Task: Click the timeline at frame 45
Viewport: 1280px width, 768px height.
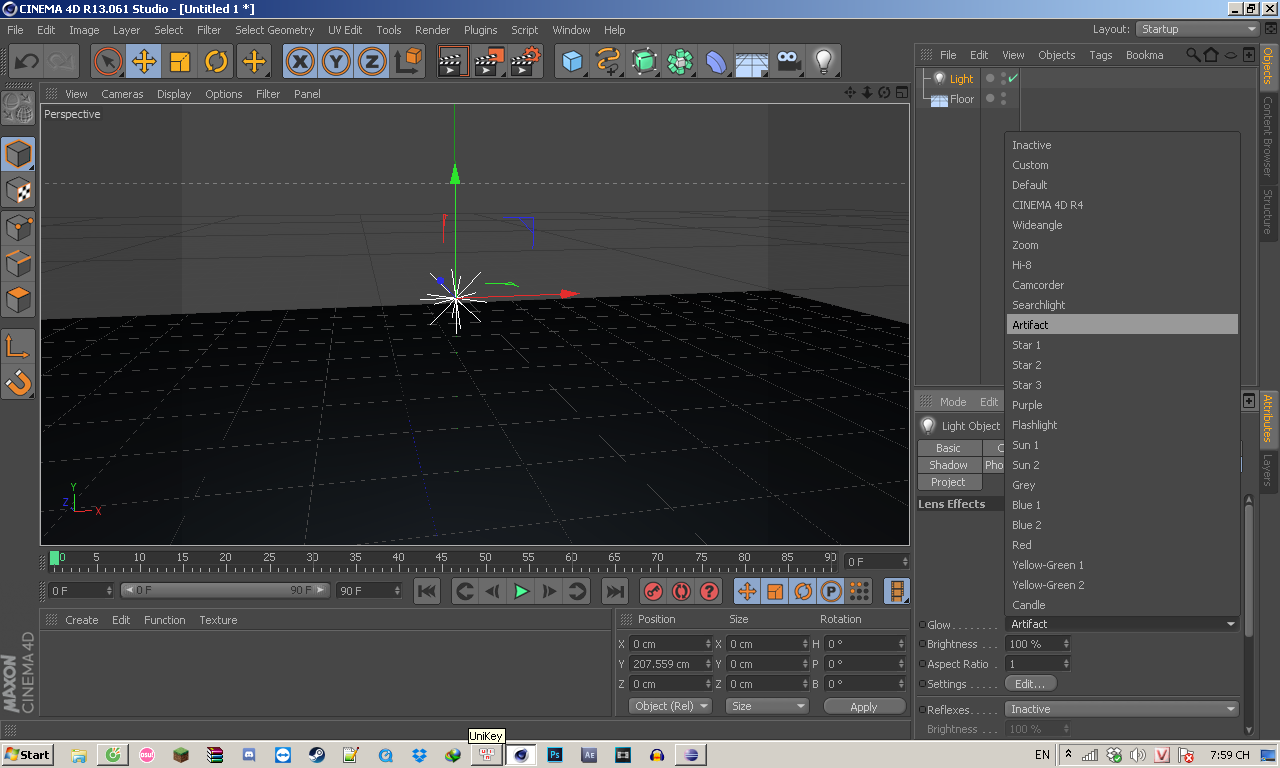Action: [441, 560]
